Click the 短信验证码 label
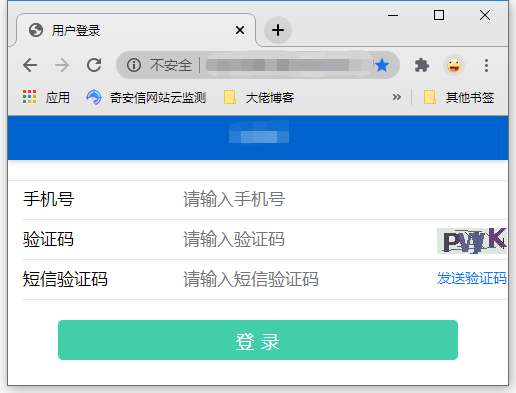Screen dimensions: 516x393 [x=65, y=279]
